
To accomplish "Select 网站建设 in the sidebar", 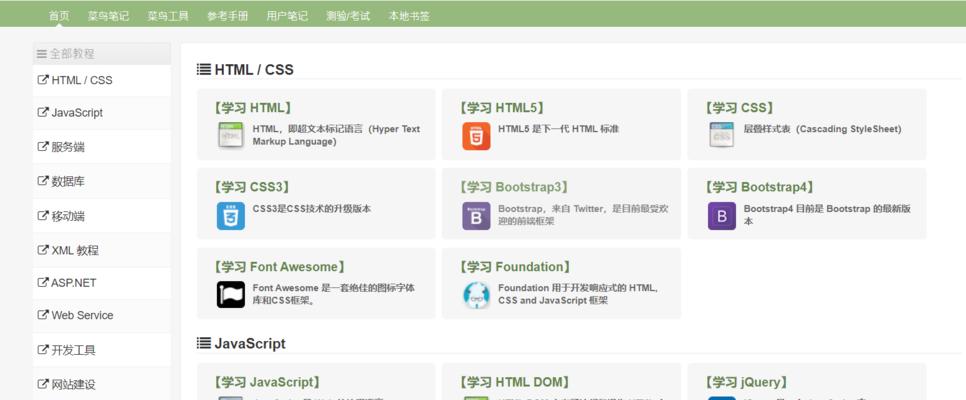I will (x=102, y=385).
